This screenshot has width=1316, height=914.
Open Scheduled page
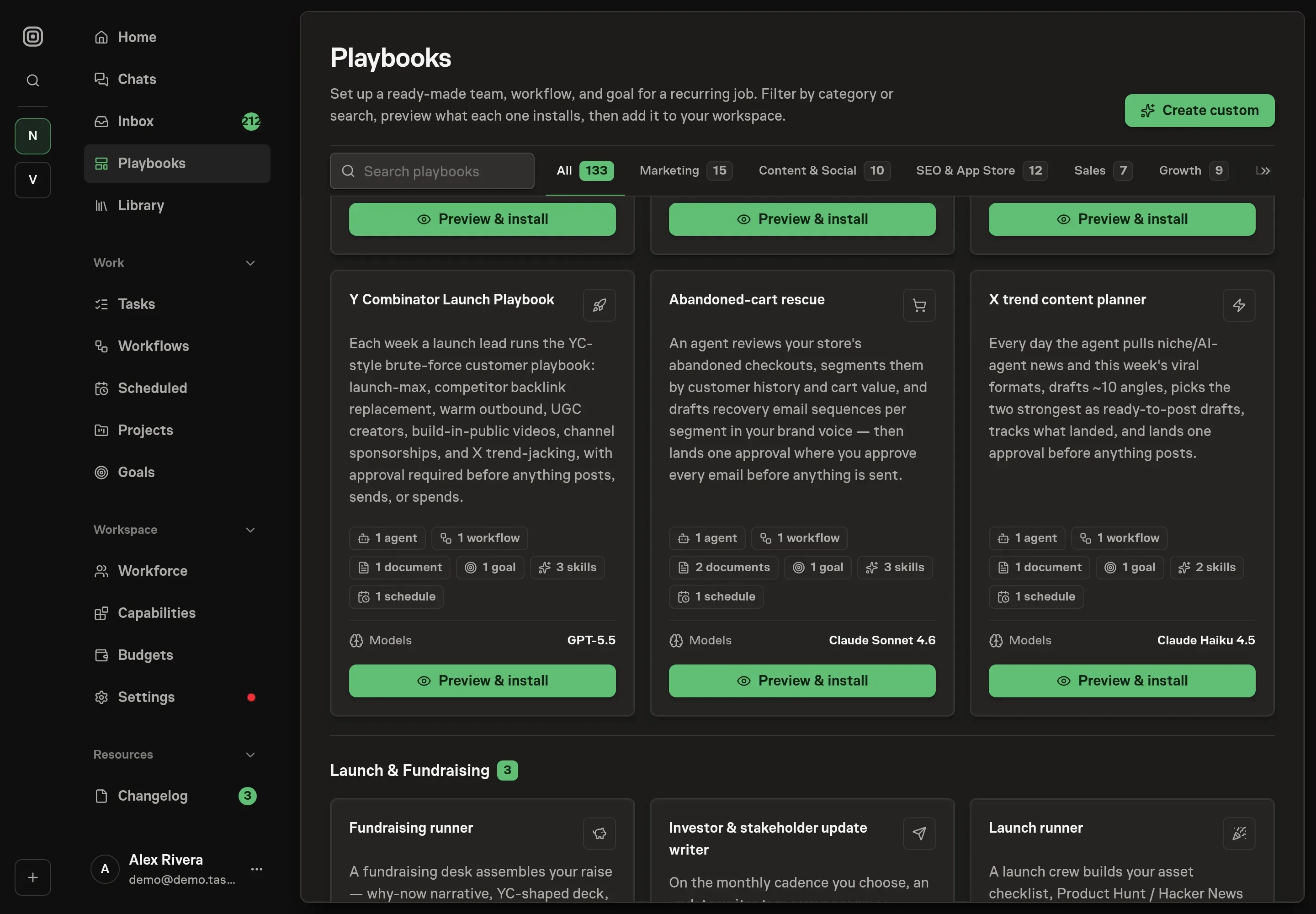177,388
